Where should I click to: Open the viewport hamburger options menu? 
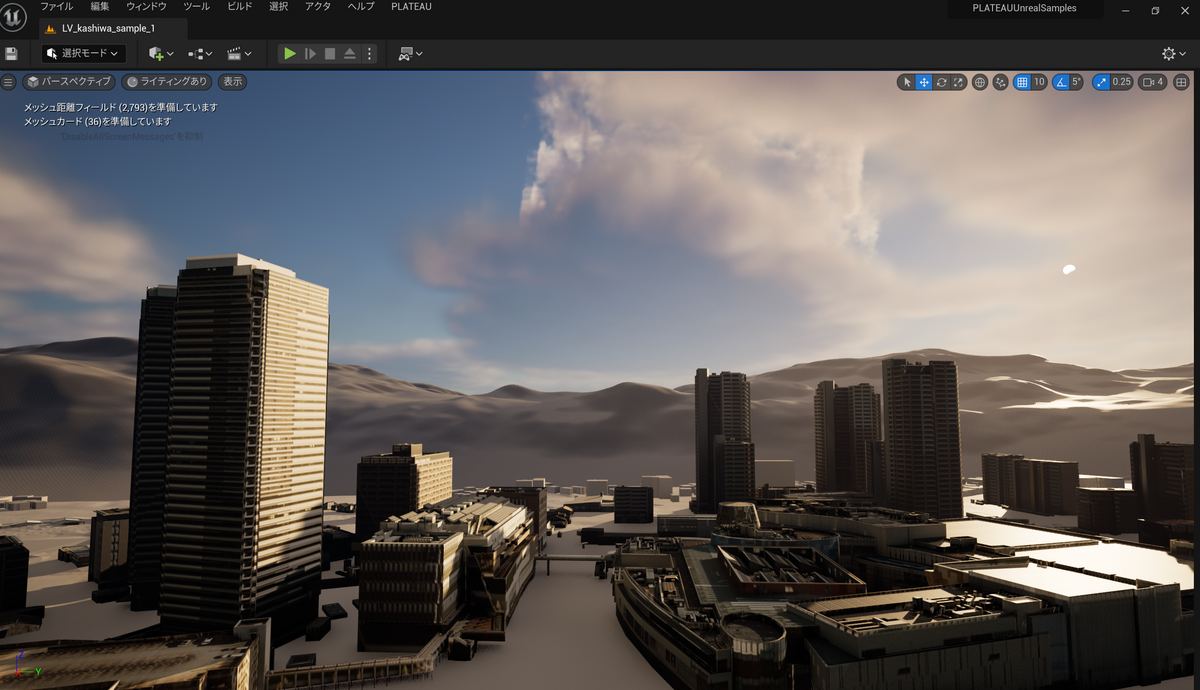click(8, 82)
